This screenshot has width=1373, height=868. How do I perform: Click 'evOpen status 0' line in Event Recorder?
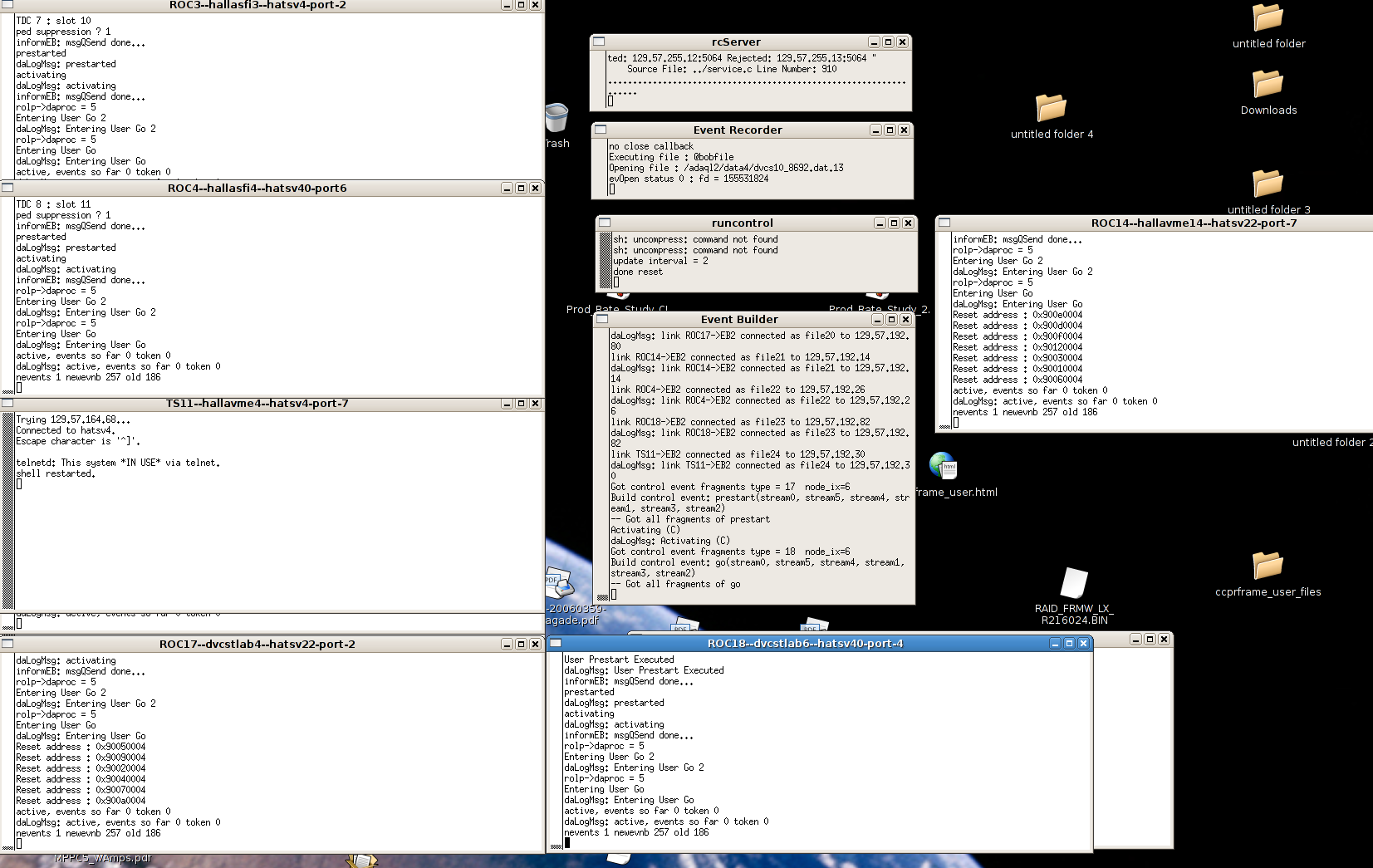689,179
